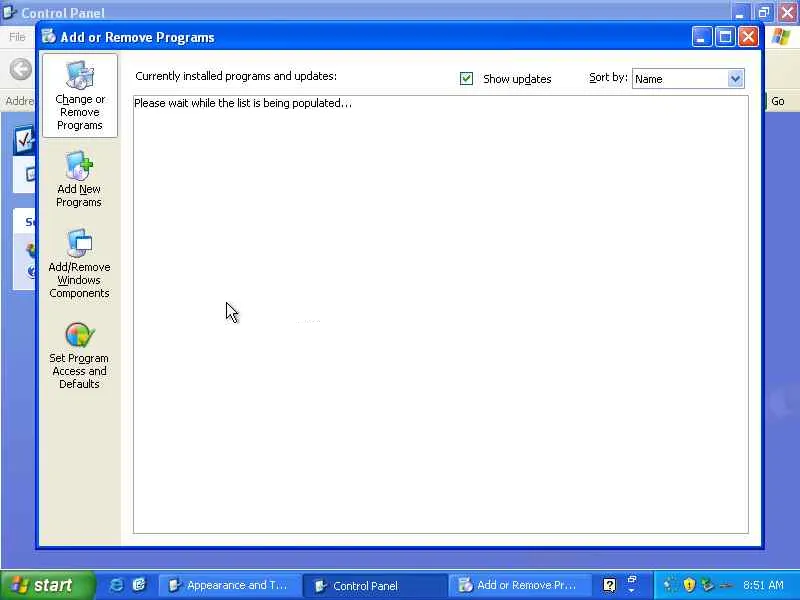The width and height of the screenshot is (800, 600).
Task: Open Set Program Access and Defaults
Action: [79, 356]
